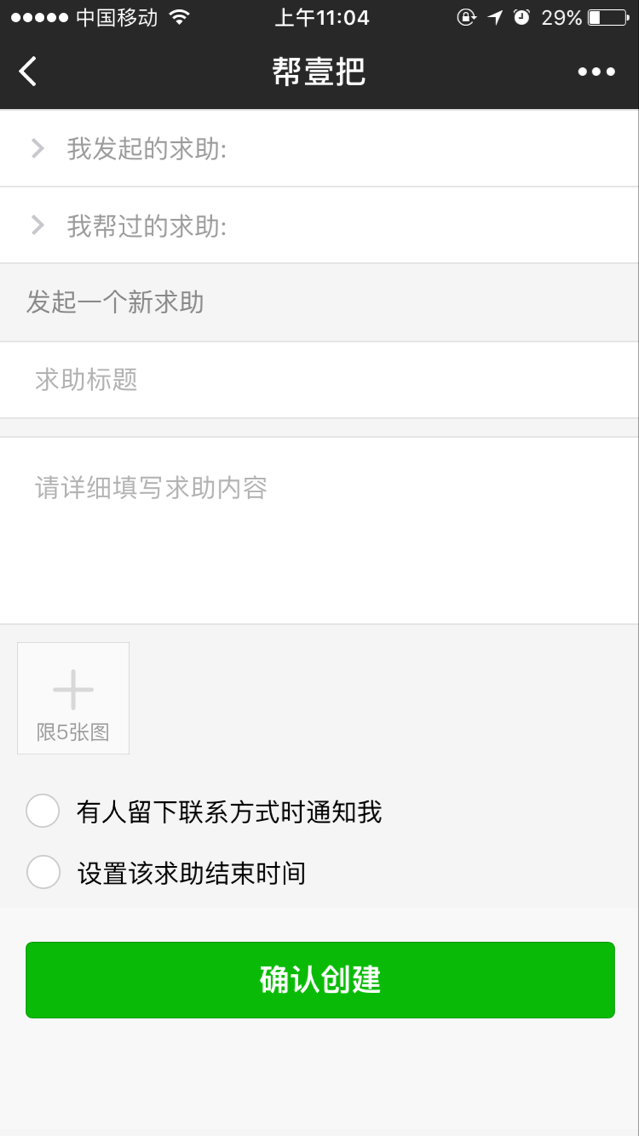Tap the plus icon to add images

73,689
